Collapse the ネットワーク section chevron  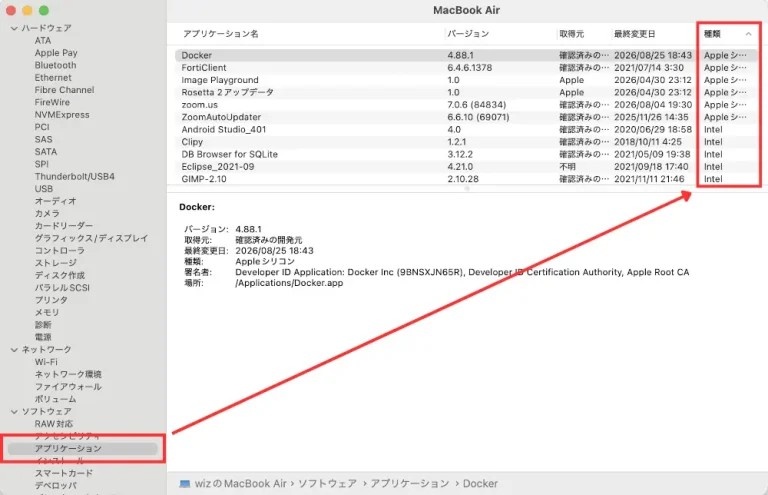[x=14, y=350]
